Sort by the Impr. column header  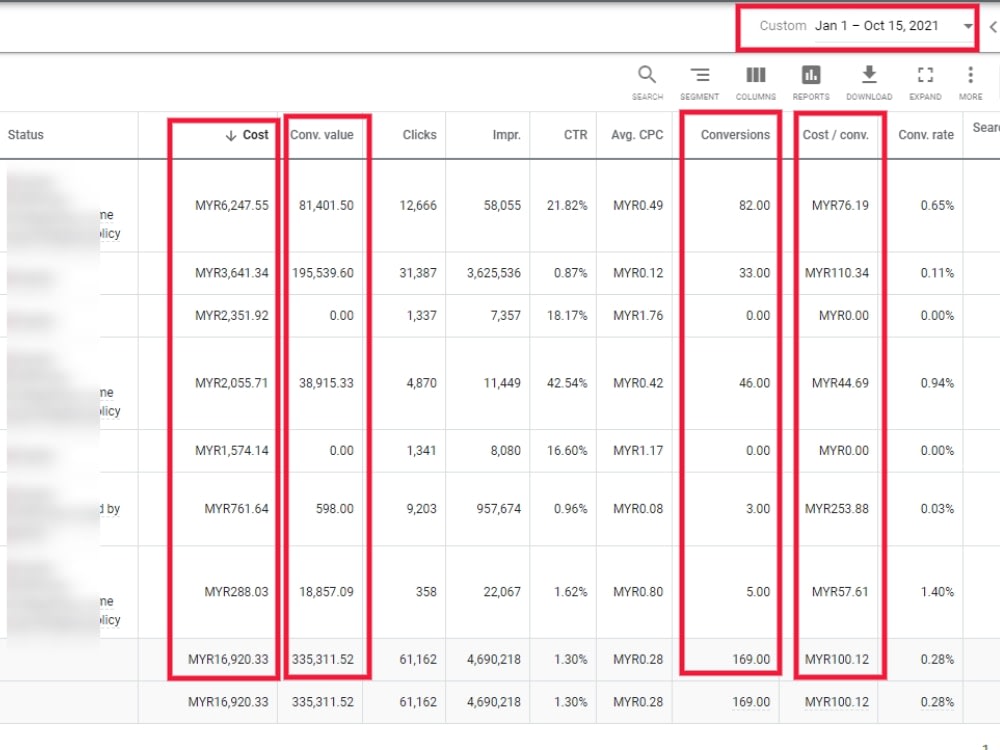pos(506,135)
